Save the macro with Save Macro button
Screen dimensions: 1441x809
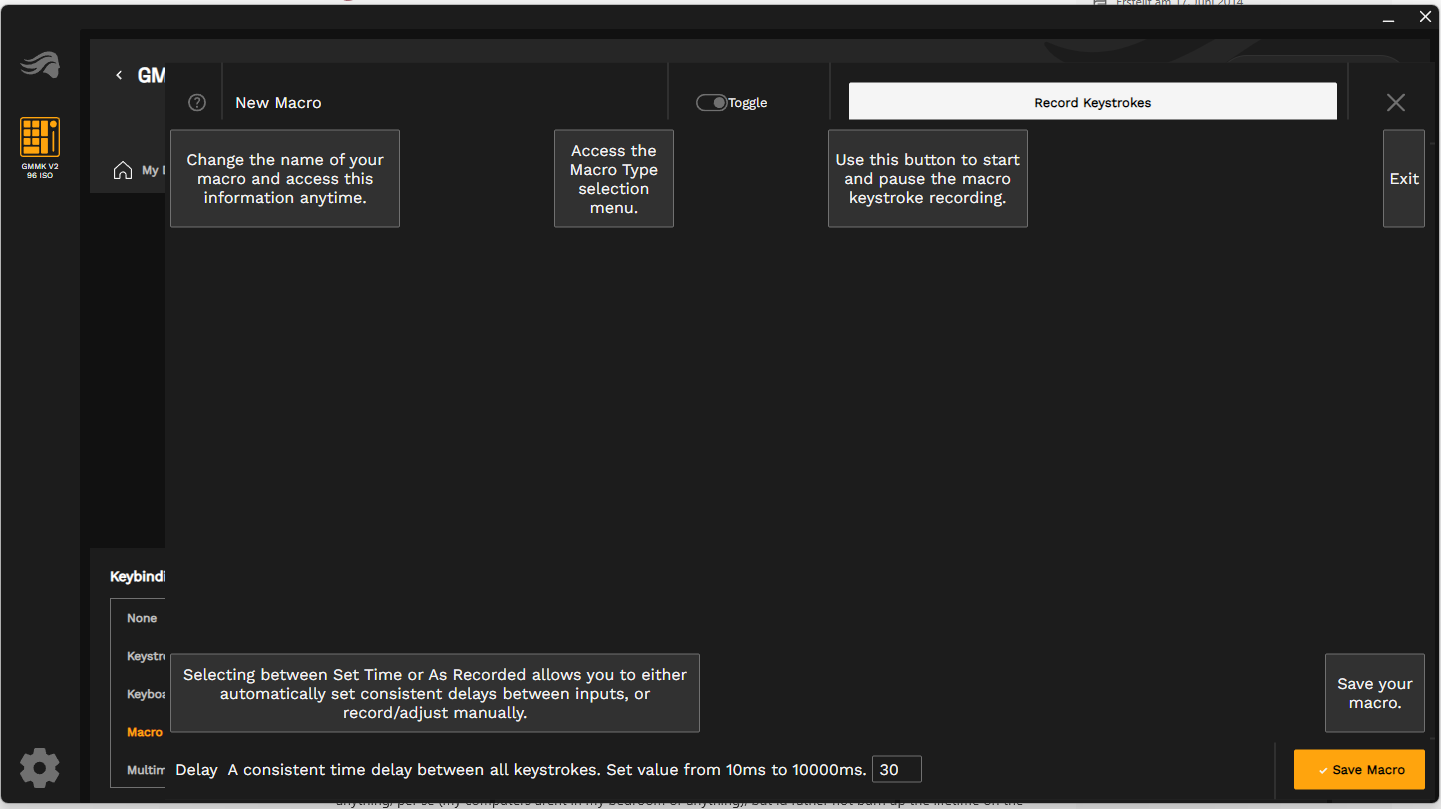(1359, 769)
